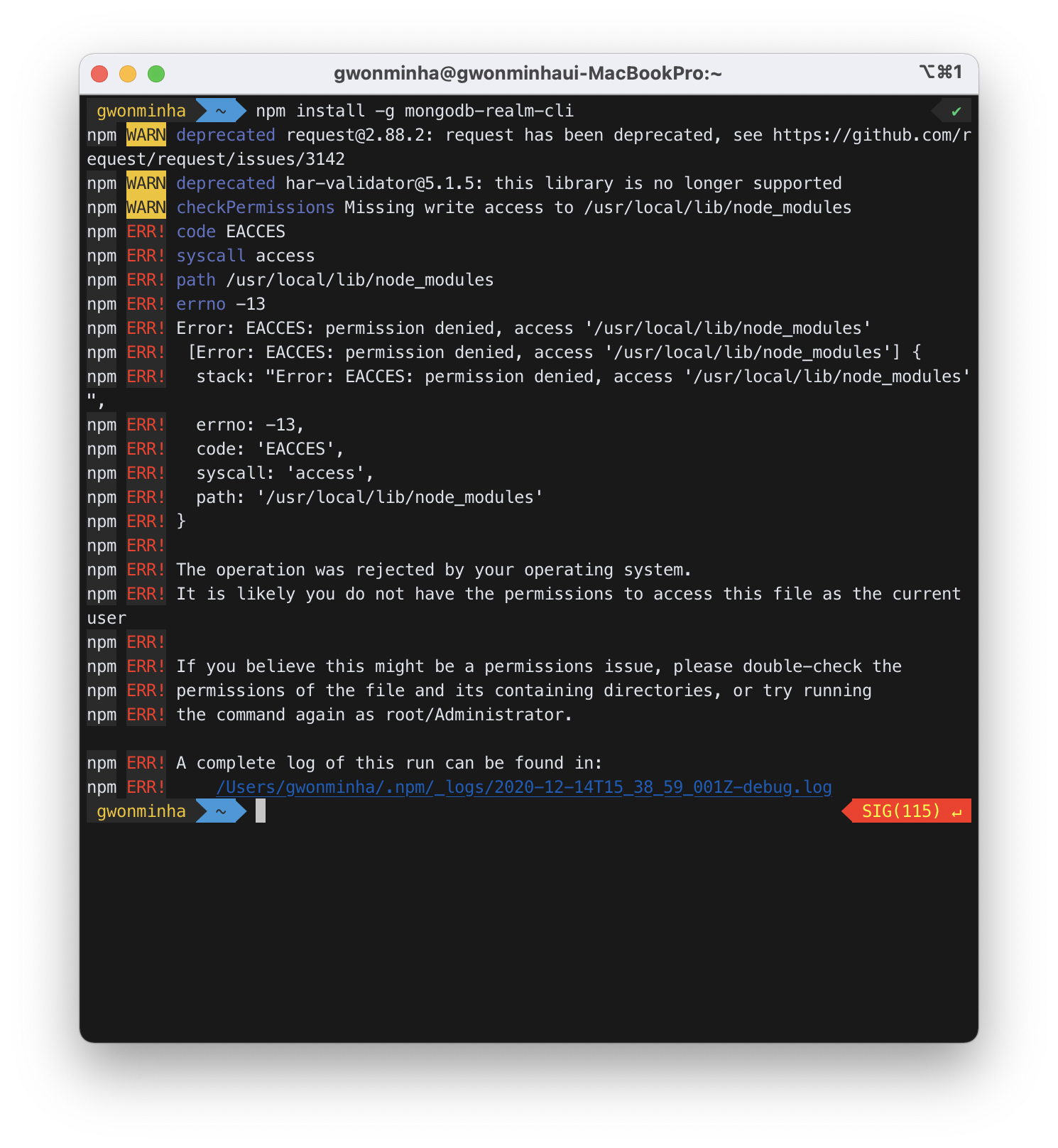1058x1148 pixels.
Task: Click 'errno -13' error line
Action: tap(221, 304)
